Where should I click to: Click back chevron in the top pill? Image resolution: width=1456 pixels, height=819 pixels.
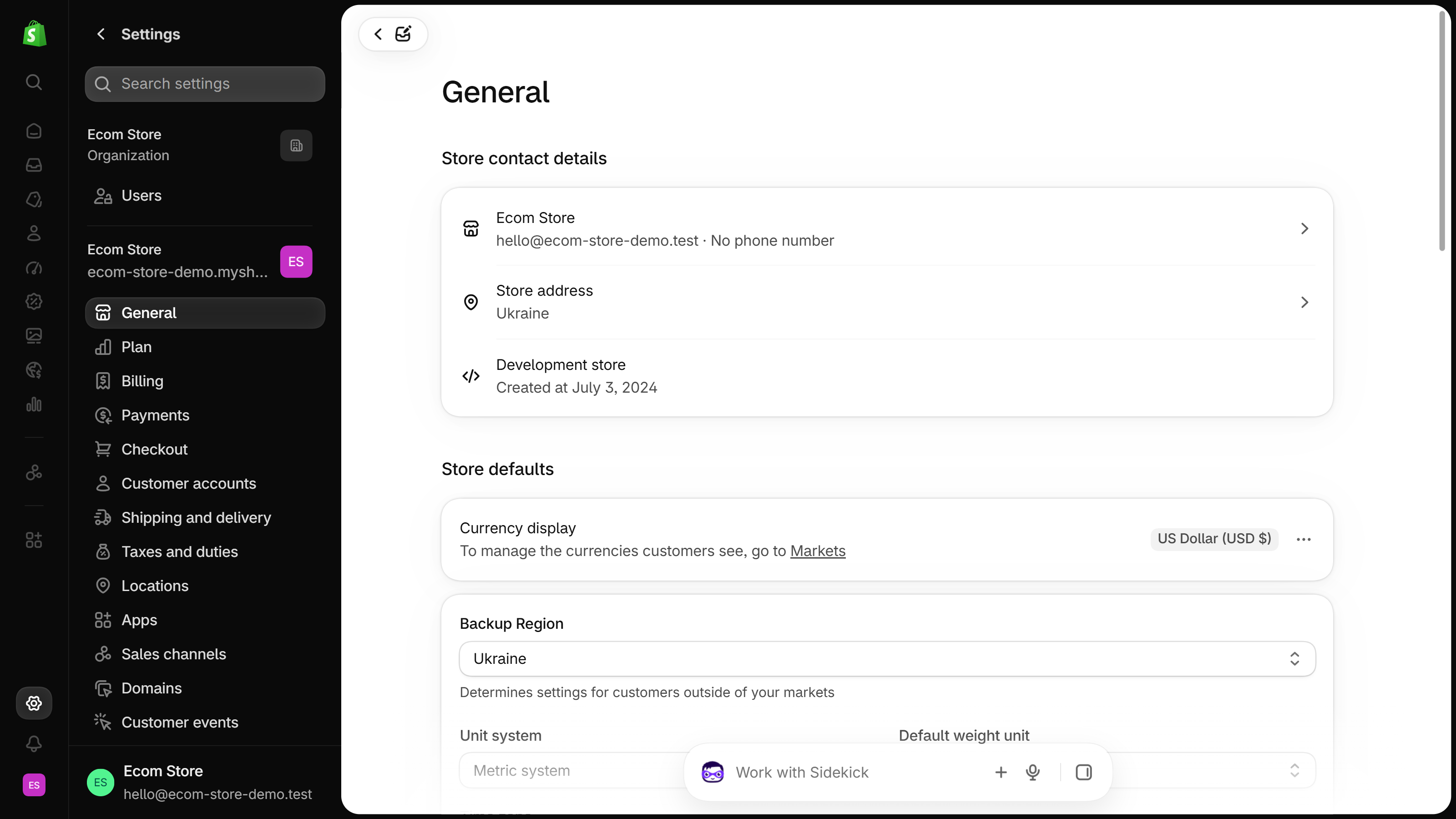pos(378,34)
